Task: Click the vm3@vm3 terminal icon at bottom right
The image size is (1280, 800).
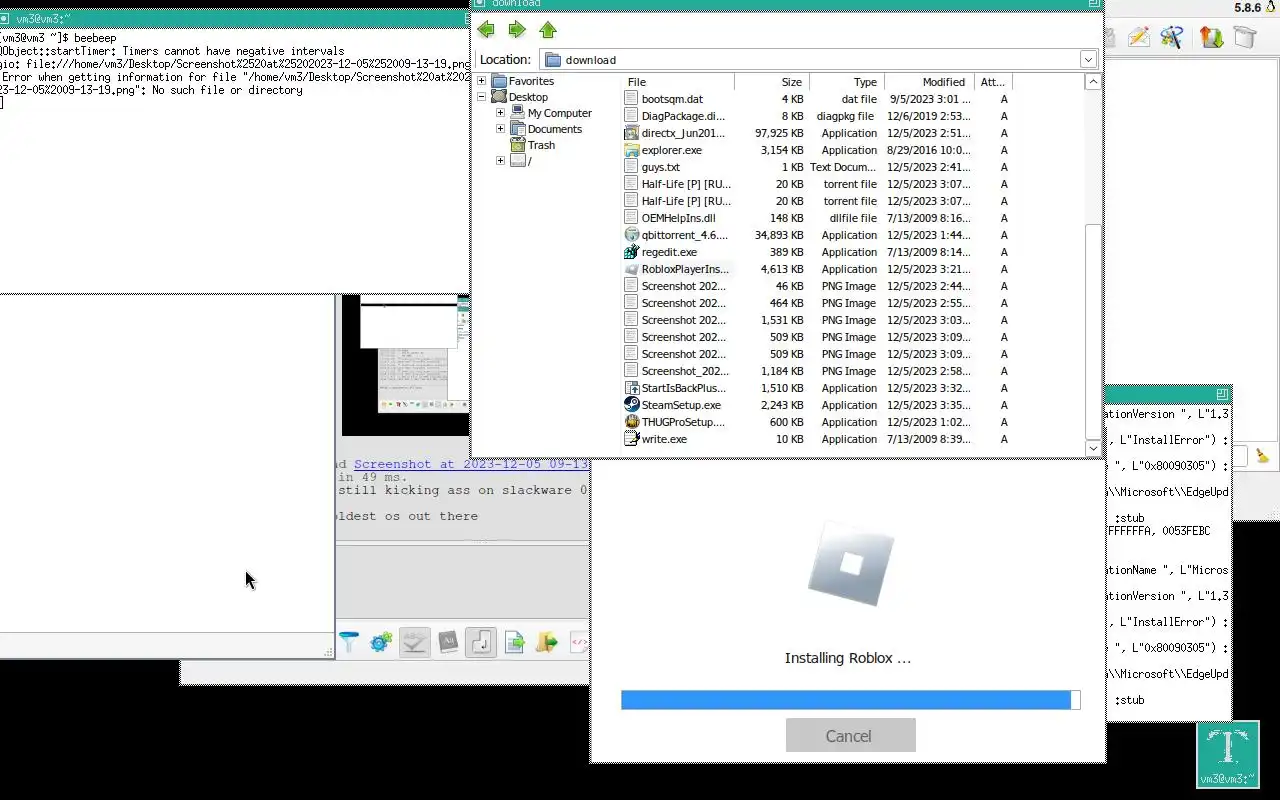Action: [x=1228, y=754]
